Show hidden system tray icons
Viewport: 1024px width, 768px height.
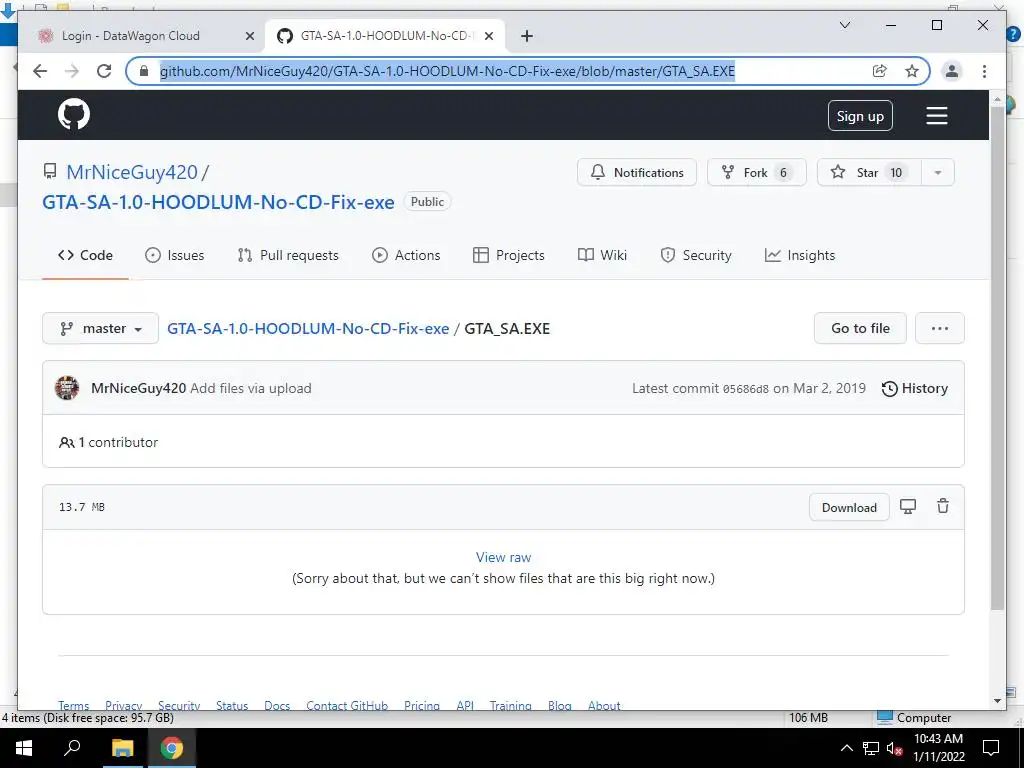[846, 748]
